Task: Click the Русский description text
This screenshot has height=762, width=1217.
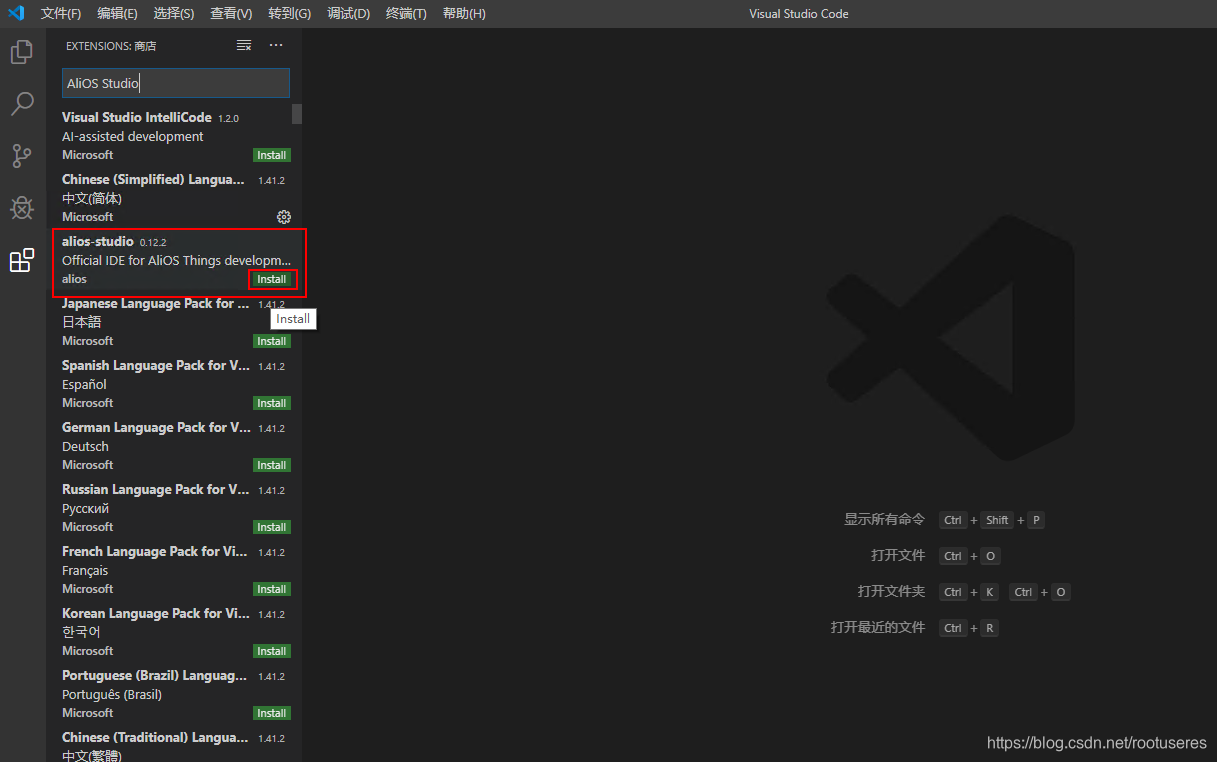Action: point(86,508)
